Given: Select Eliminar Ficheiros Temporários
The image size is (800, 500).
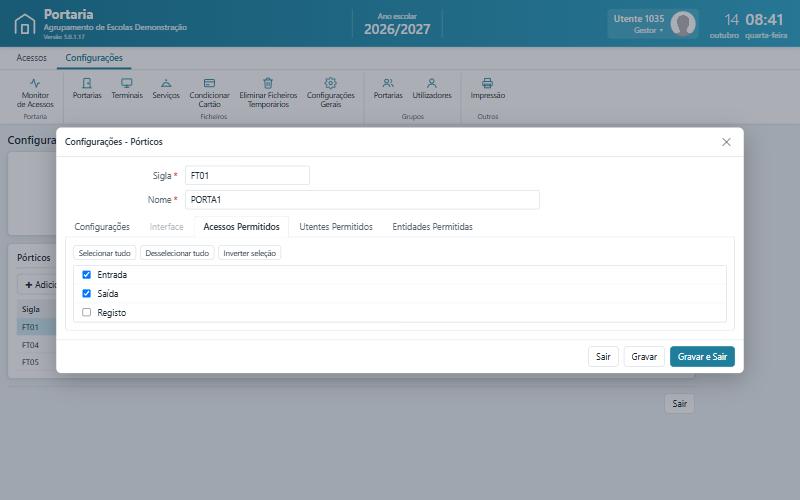Looking at the screenshot, I should click(x=268, y=93).
